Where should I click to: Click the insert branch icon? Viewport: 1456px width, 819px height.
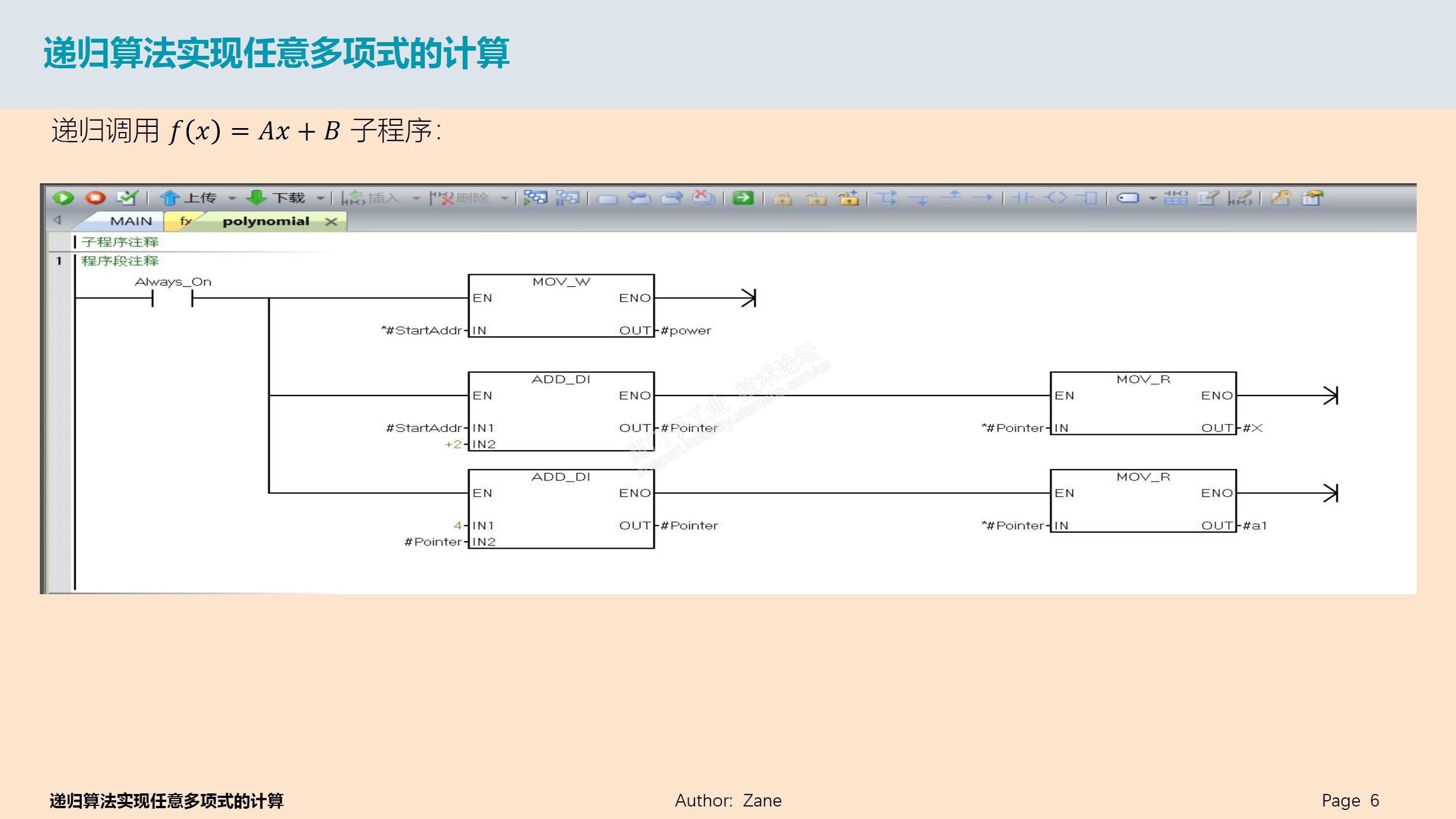(x=886, y=198)
